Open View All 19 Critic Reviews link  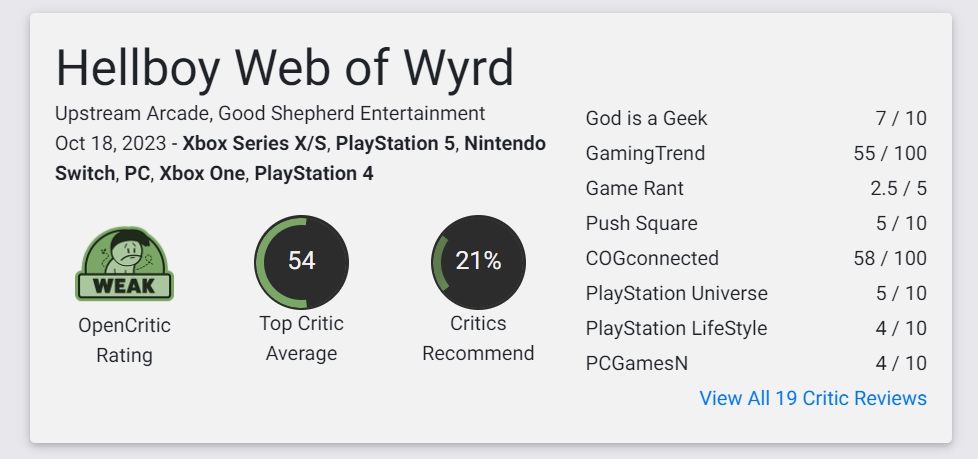click(x=813, y=398)
